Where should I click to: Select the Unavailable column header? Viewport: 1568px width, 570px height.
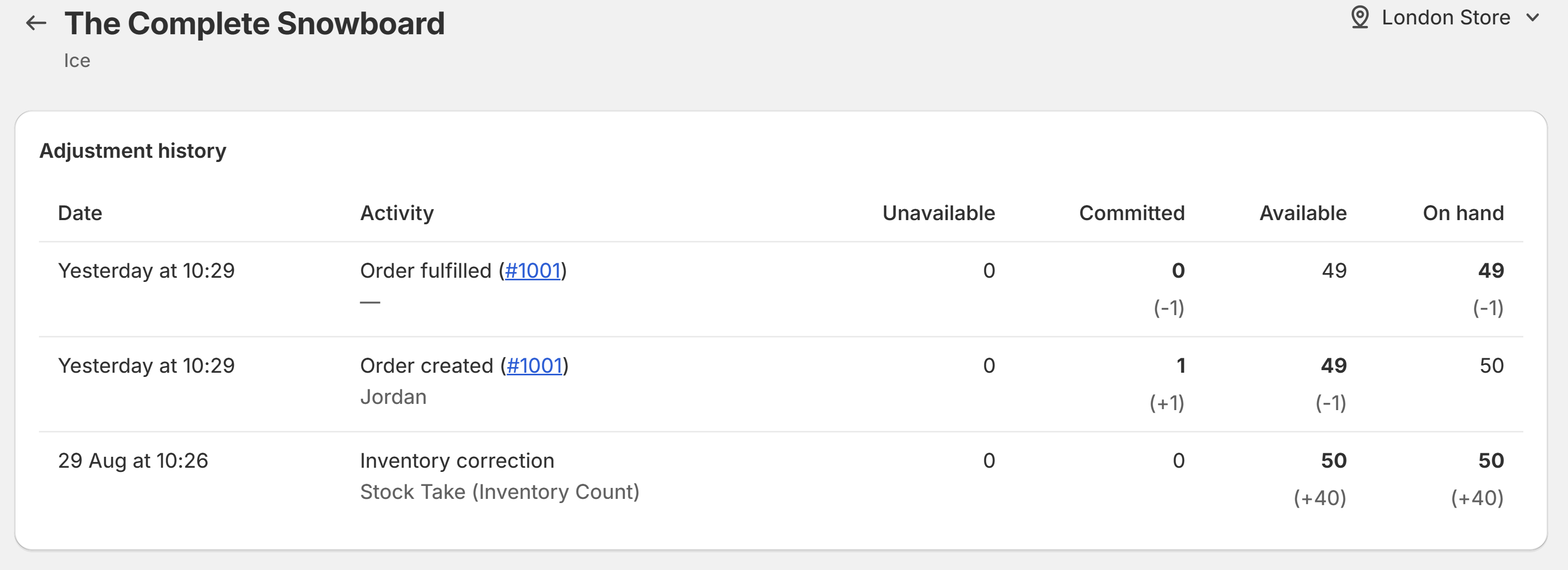point(939,213)
